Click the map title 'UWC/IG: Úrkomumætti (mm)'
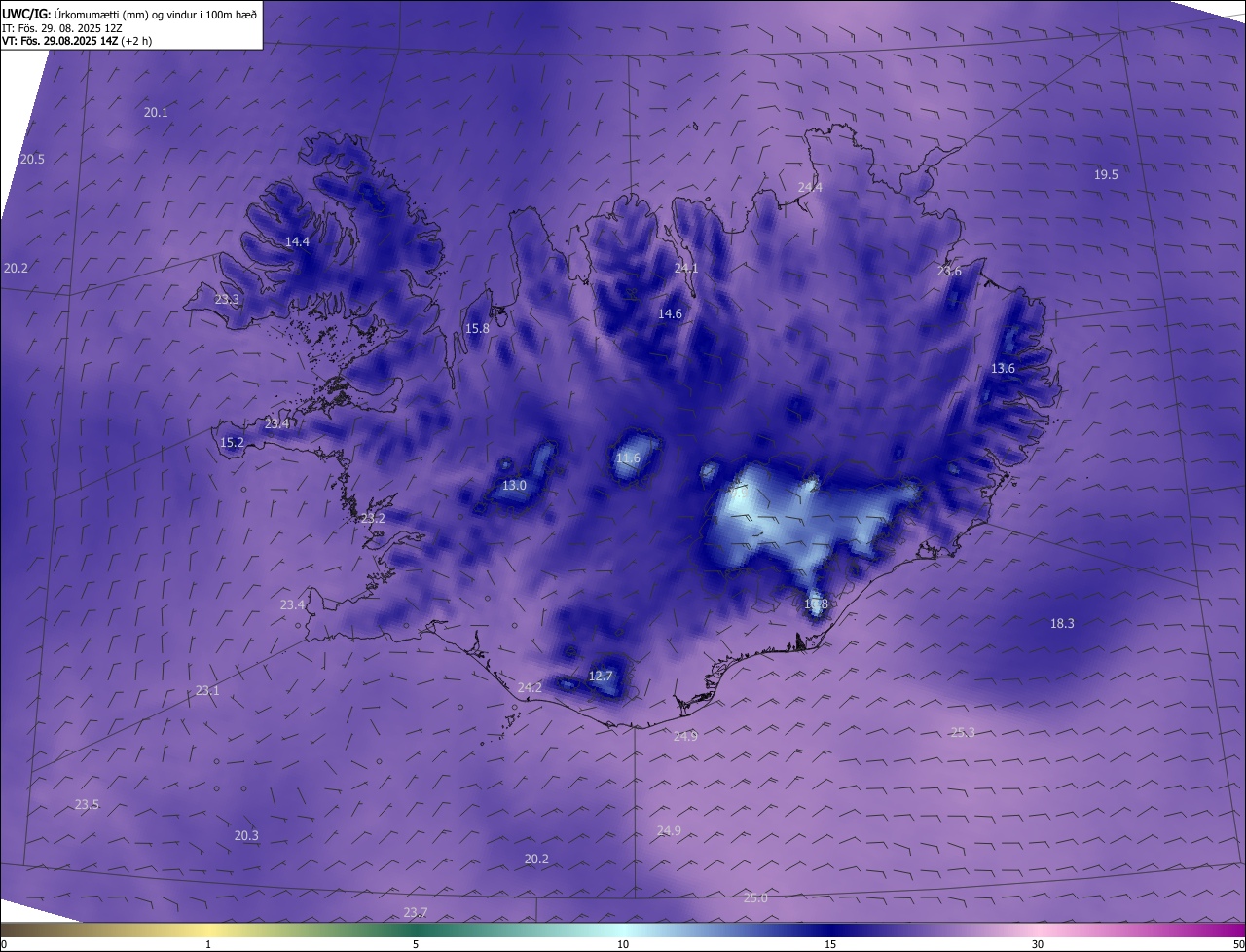The height and width of the screenshot is (952, 1246). pos(76,14)
